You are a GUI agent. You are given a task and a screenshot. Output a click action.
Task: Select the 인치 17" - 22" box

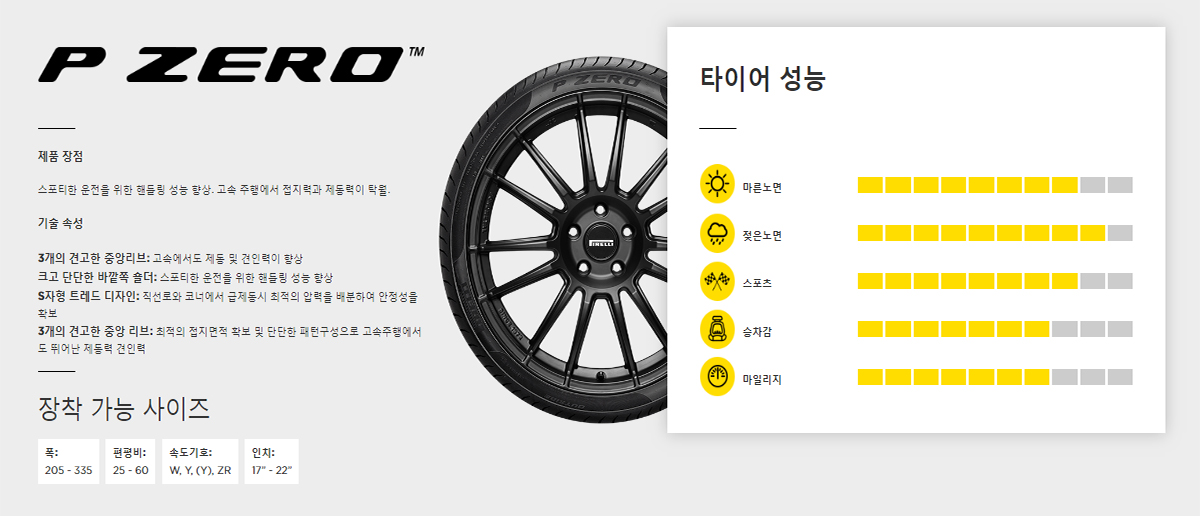[x=272, y=461]
